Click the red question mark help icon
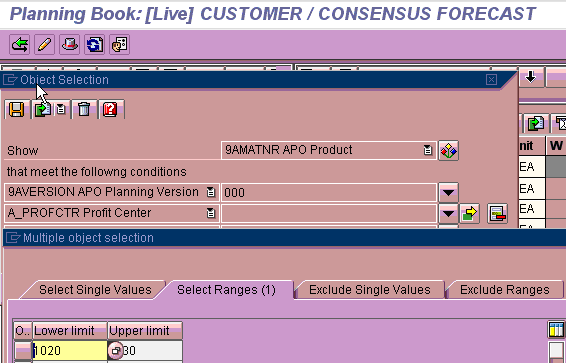The height and width of the screenshot is (363, 566). point(110,109)
